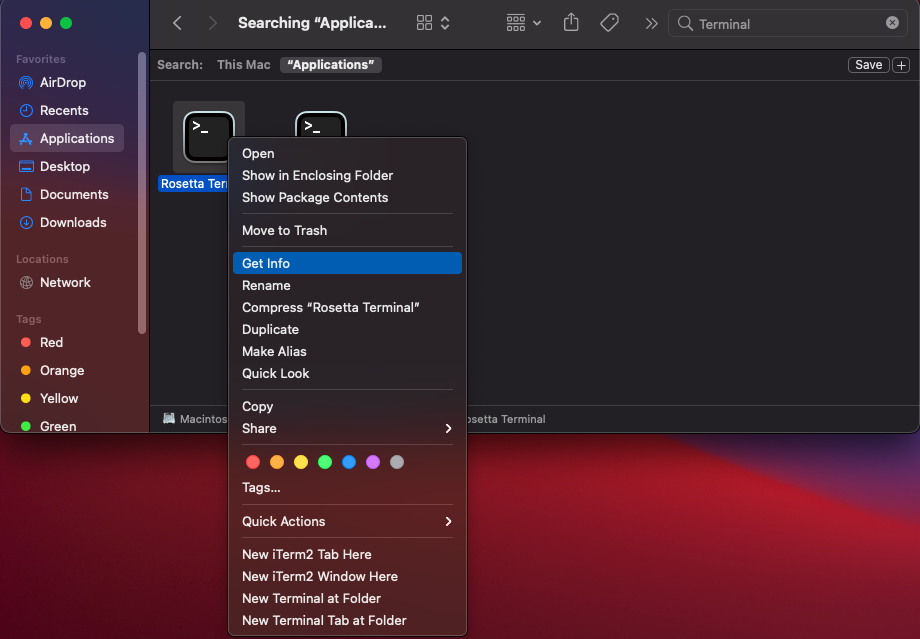
Task: Click the Share toolbar icon
Action: (x=571, y=23)
